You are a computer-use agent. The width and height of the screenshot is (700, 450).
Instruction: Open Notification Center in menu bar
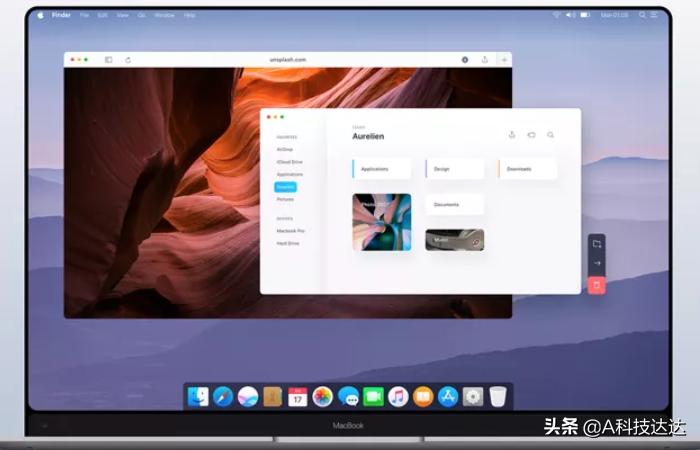pyautogui.click(x=654, y=15)
